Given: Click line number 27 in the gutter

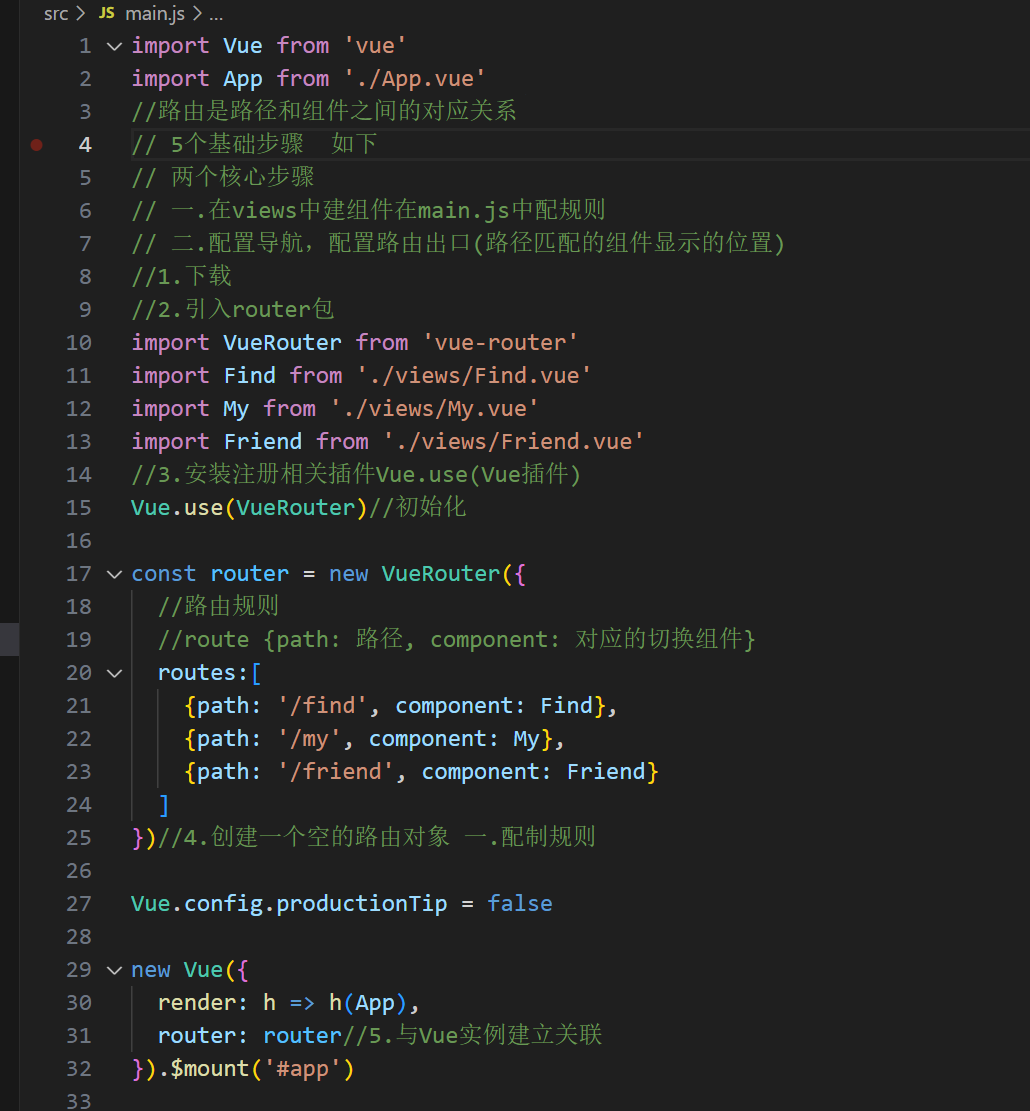Looking at the screenshot, I should point(79,904).
